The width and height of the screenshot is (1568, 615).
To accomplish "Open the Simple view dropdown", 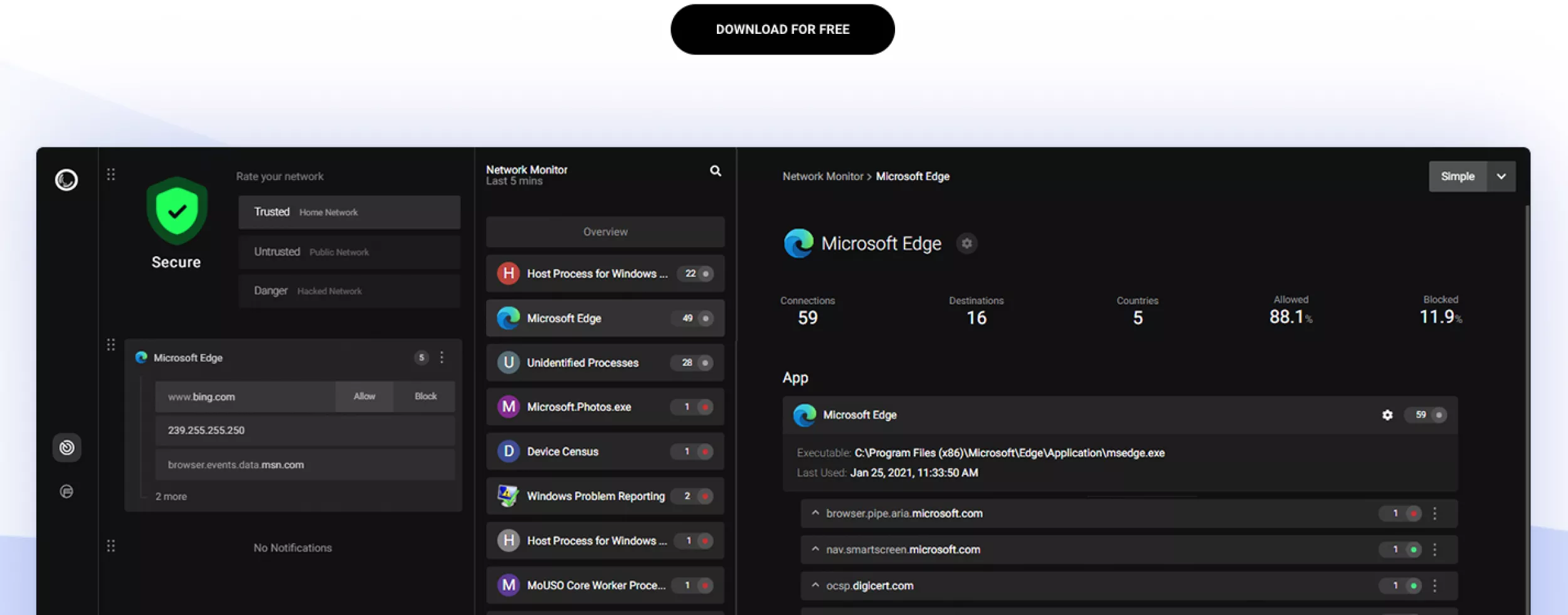I will coord(1502,176).
